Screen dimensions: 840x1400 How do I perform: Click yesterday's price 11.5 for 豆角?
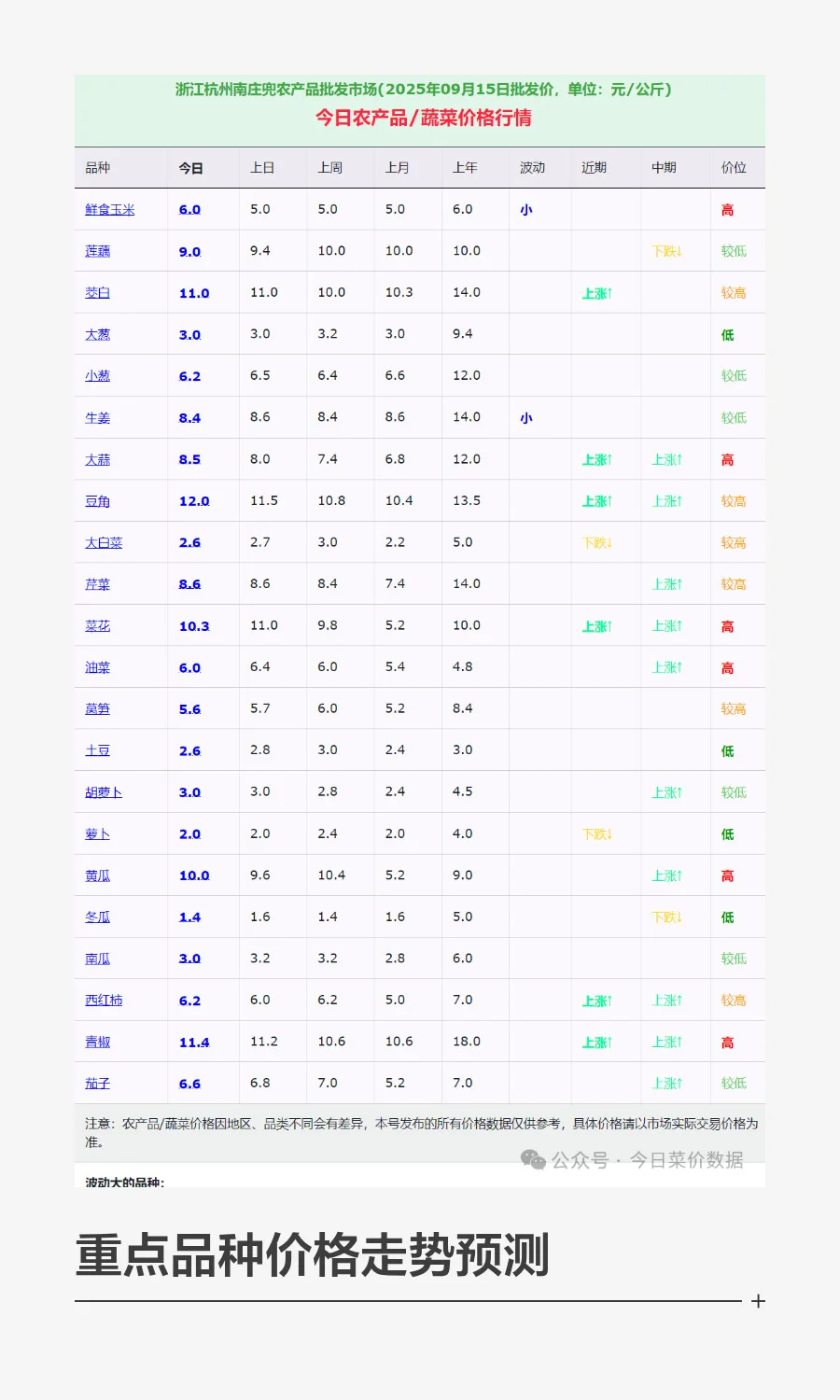(264, 500)
